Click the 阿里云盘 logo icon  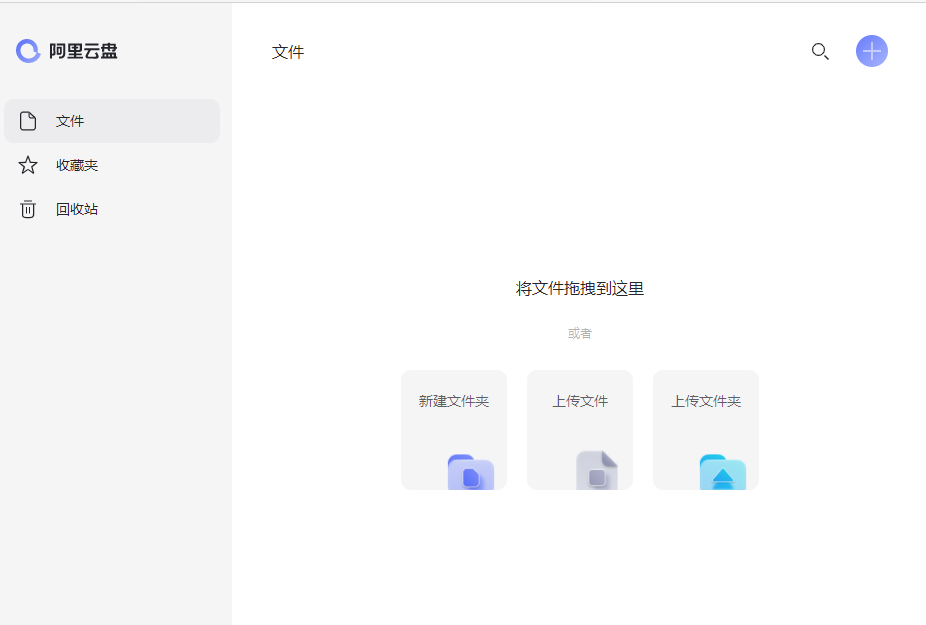(x=28, y=51)
